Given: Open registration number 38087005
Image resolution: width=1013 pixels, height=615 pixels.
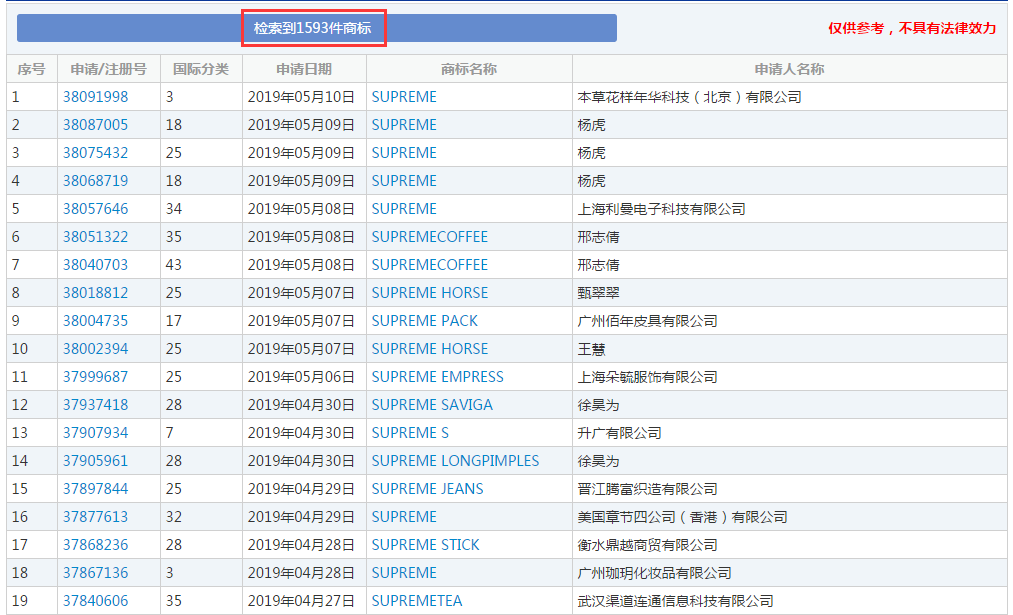Looking at the screenshot, I should pos(96,125).
